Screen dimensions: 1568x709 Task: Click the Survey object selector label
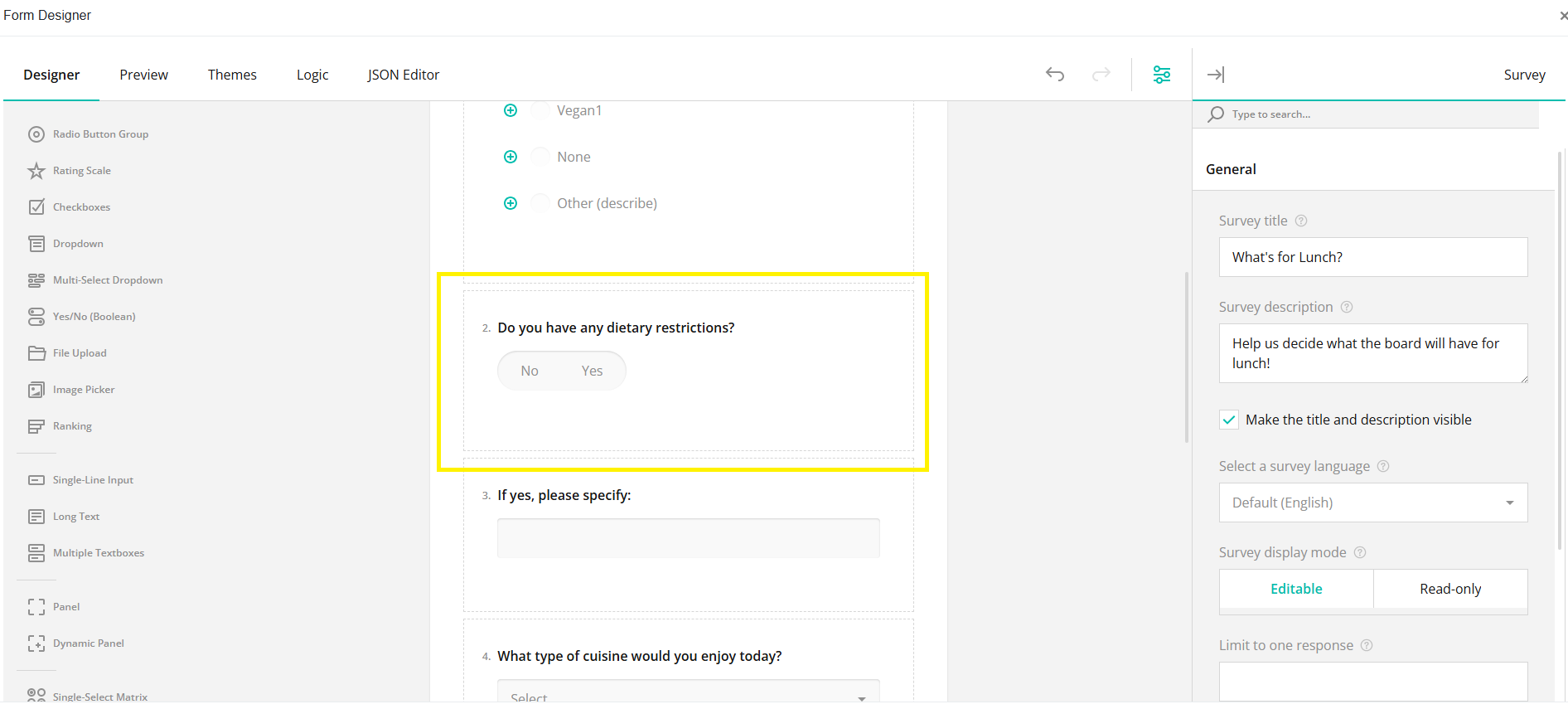point(1524,75)
